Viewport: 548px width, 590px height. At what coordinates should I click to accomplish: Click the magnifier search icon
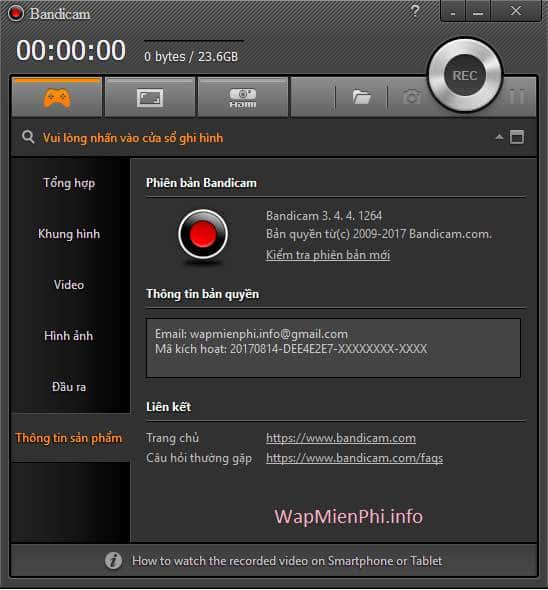tap(28, 137)
